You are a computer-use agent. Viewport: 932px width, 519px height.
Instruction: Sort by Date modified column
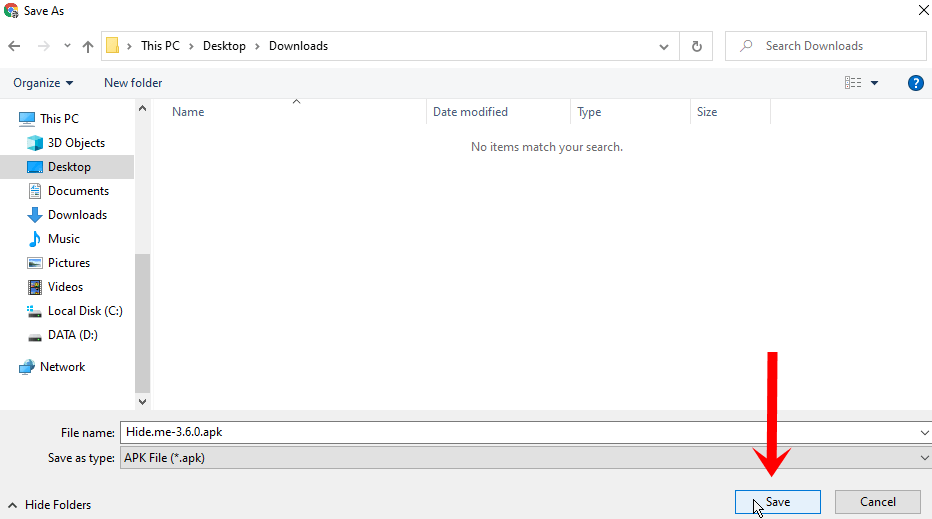[470, 112]
